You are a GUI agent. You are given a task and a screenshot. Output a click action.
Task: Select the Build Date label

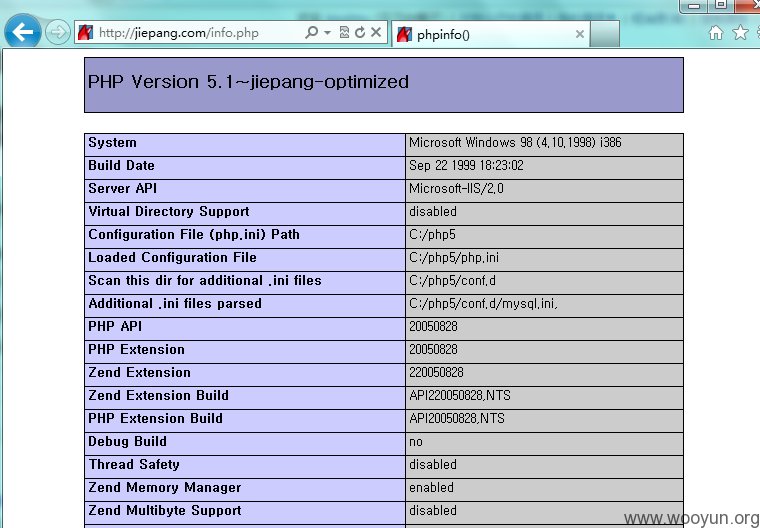pyautogui.click(x=121, y=165)
